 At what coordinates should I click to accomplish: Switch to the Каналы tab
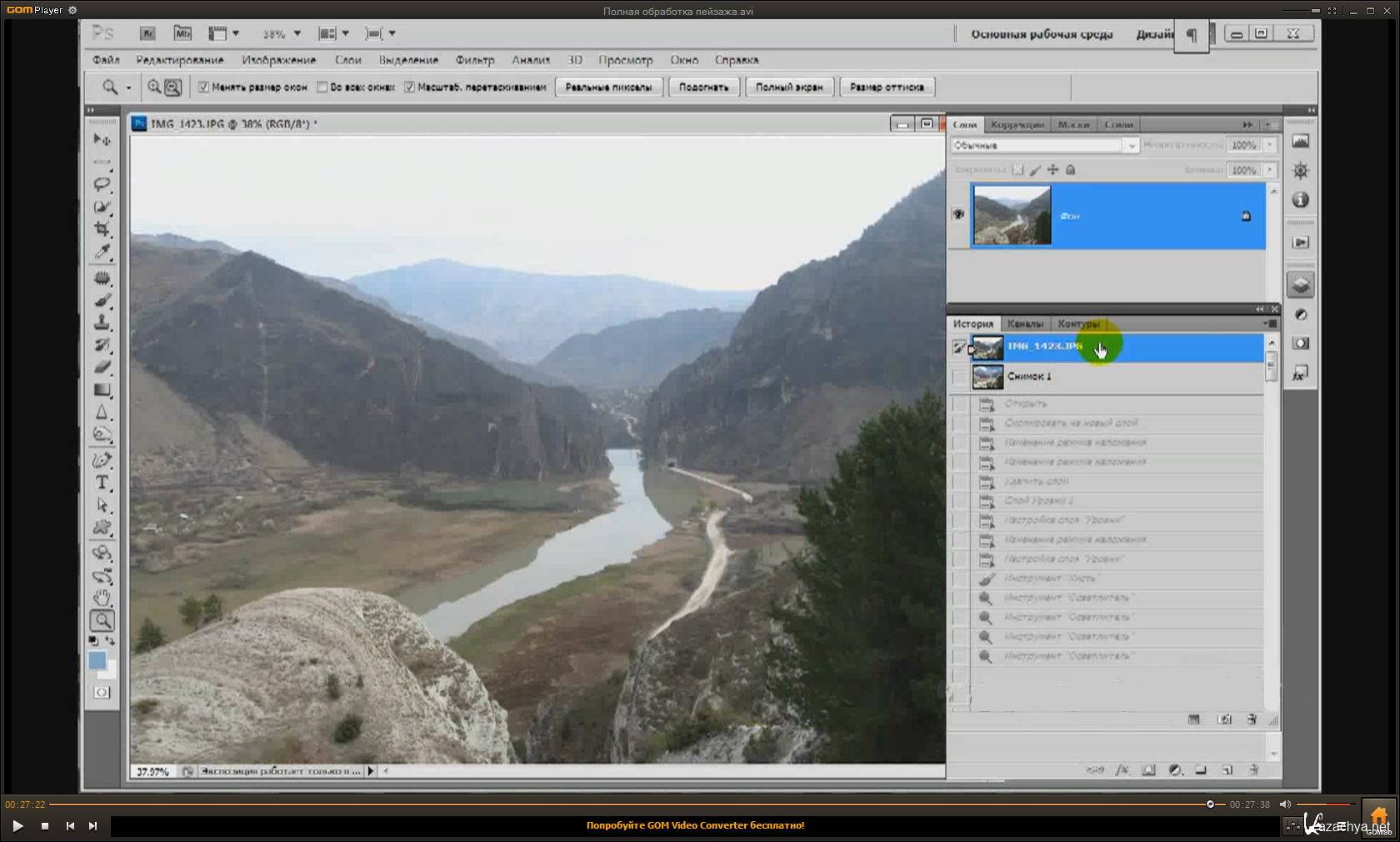[x=1024, y=323]
